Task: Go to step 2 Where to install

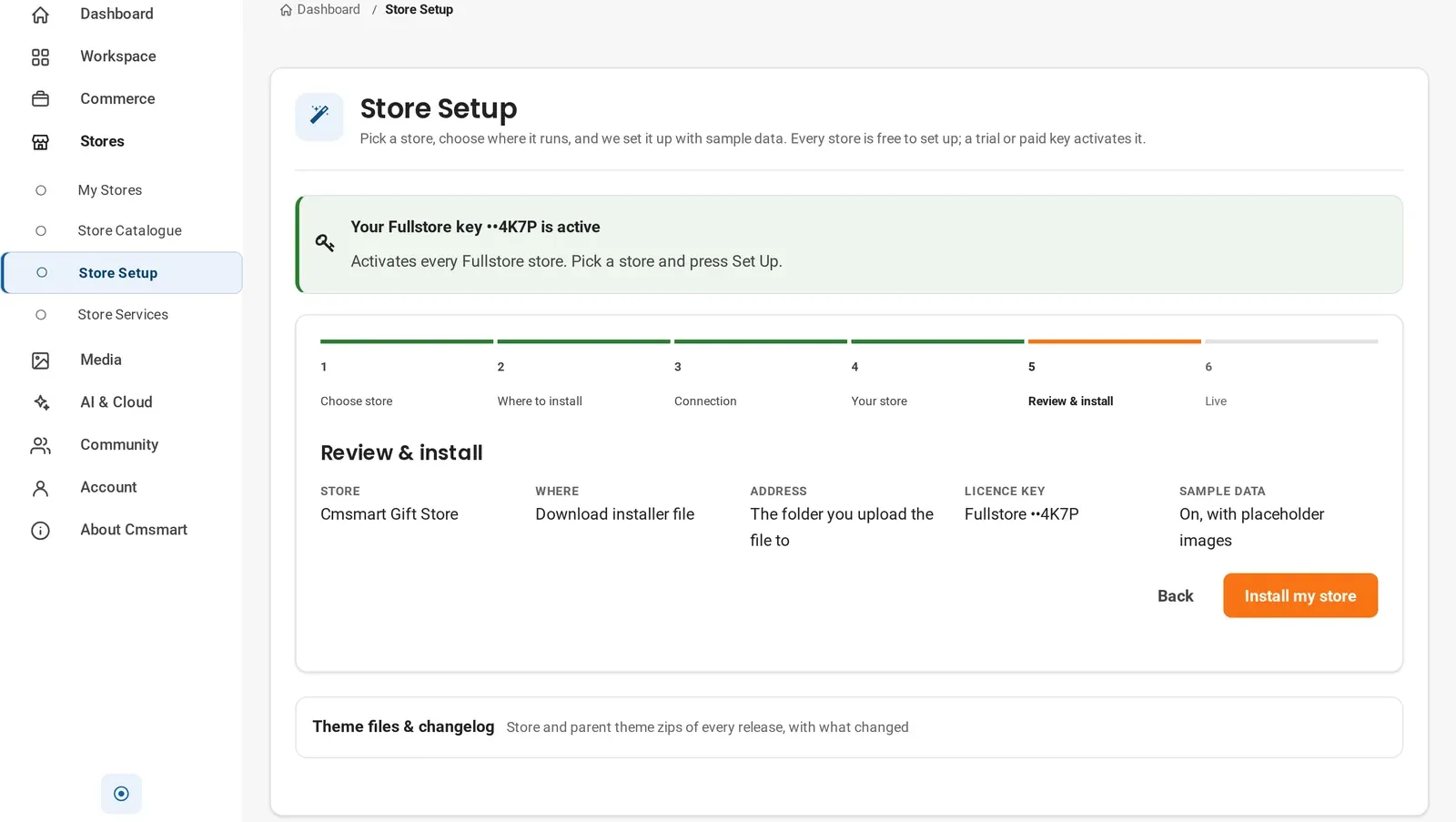Action: tap(583, 375)
